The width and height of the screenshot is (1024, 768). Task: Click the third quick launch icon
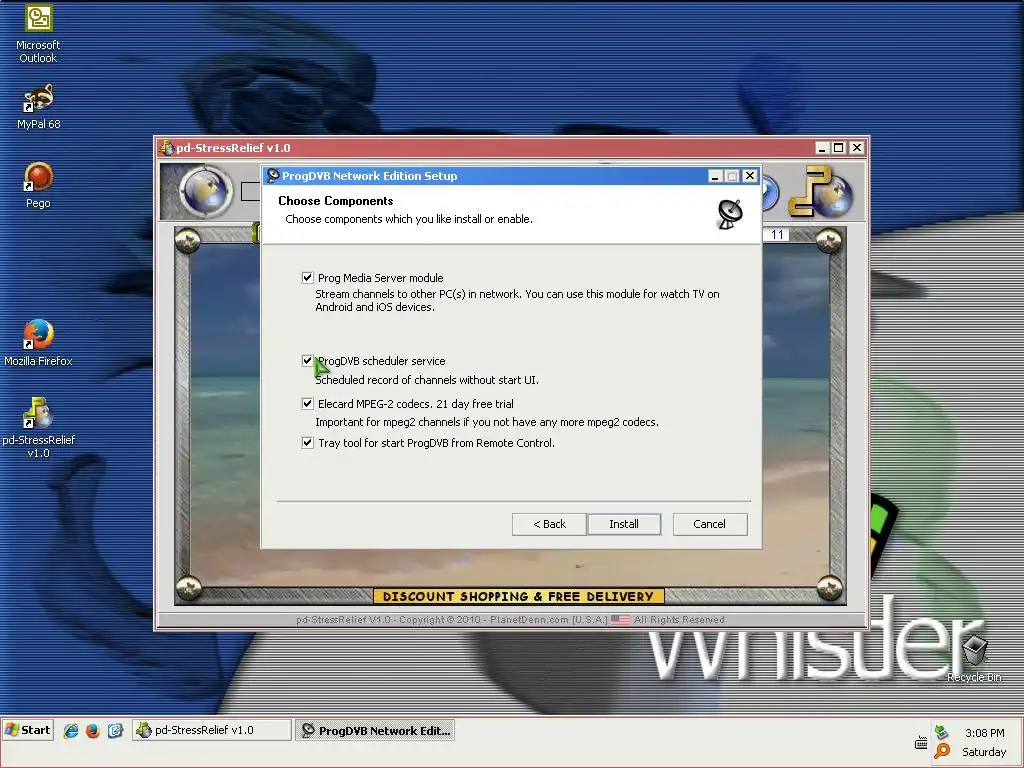(115, 731)
